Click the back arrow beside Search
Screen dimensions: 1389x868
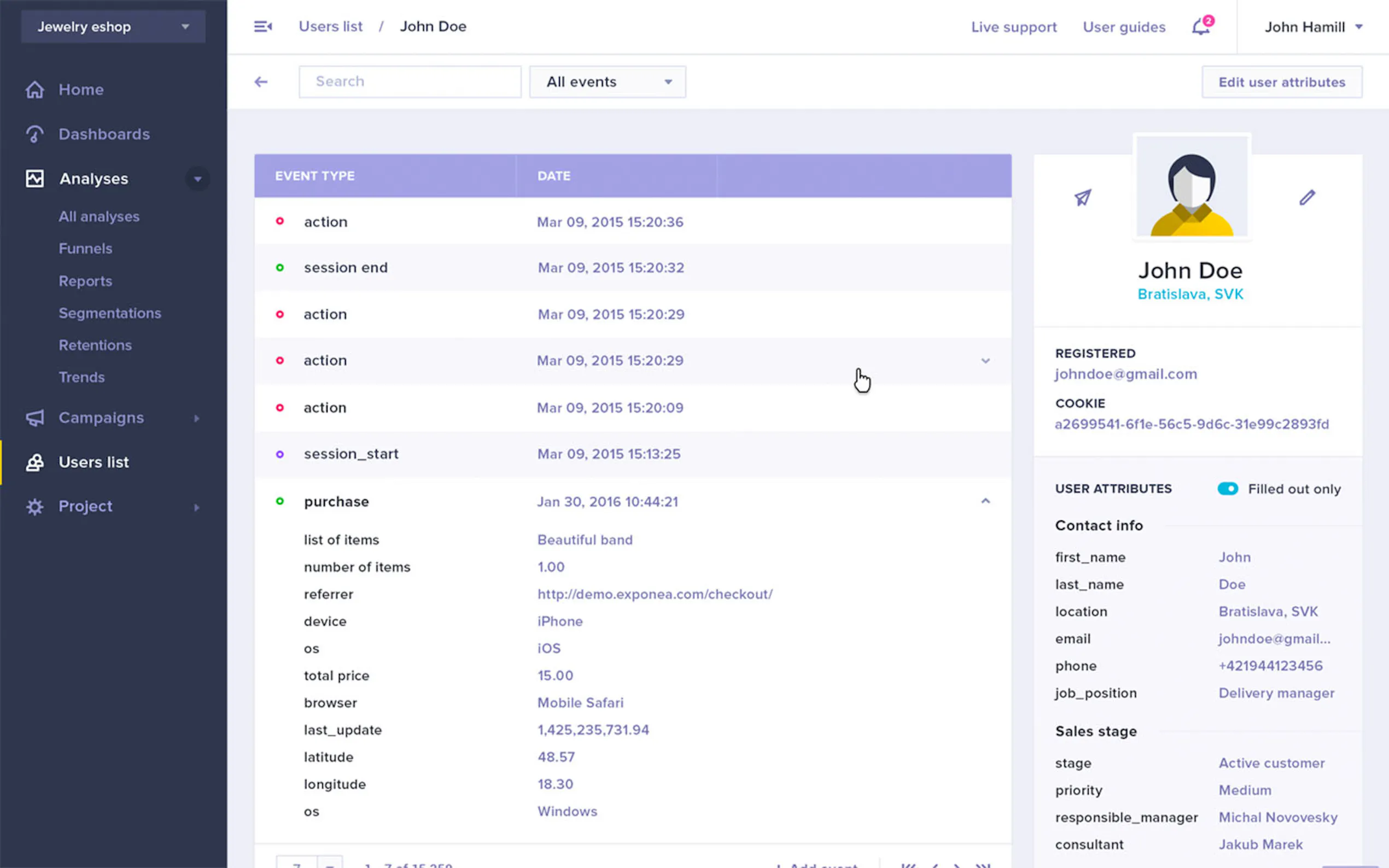261,82
